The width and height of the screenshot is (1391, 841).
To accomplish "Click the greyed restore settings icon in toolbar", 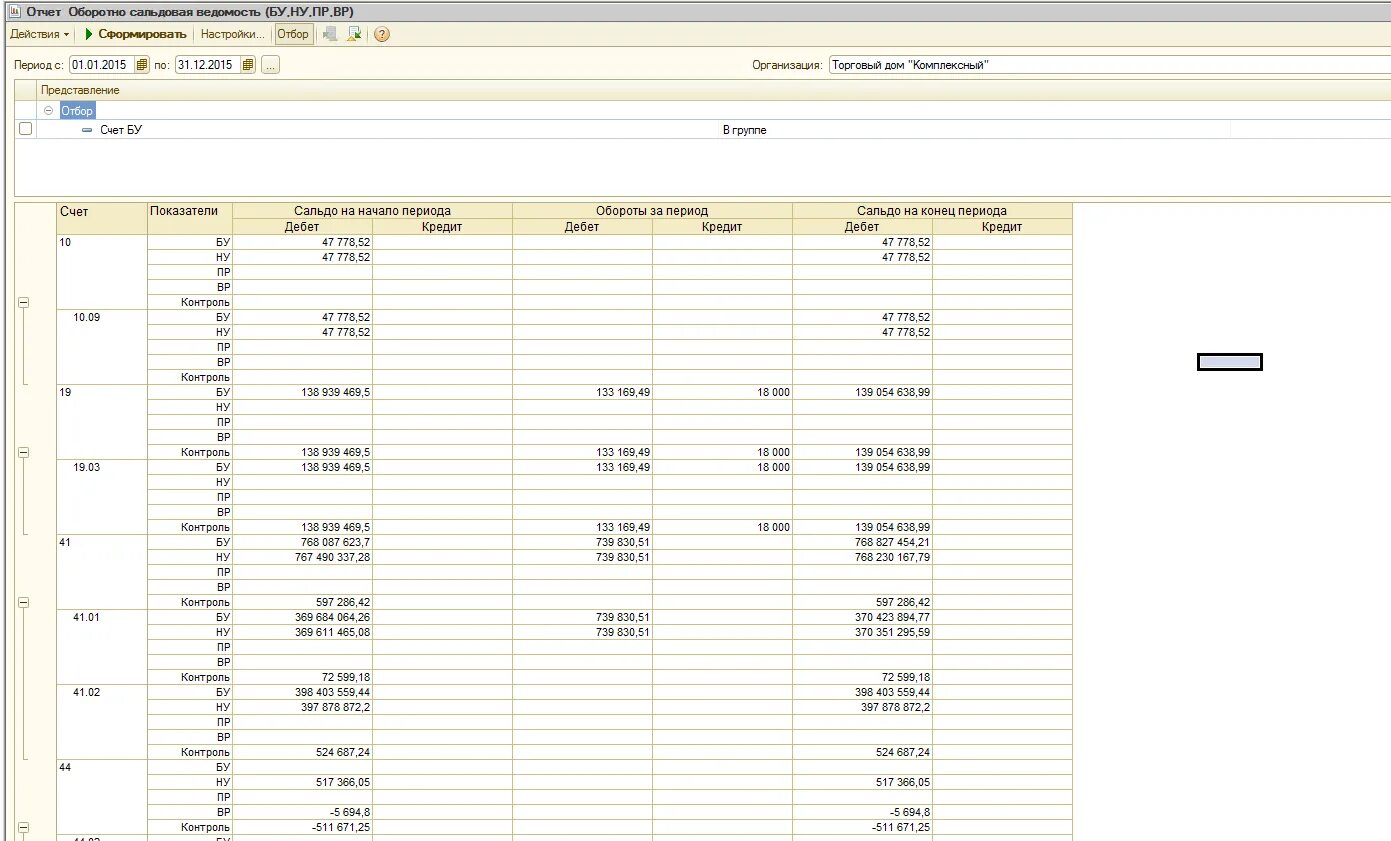I will (330, 34).
